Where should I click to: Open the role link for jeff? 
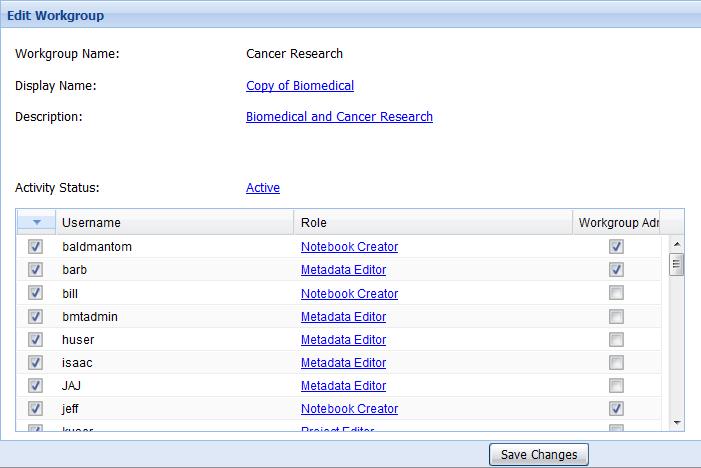point(349,408)
